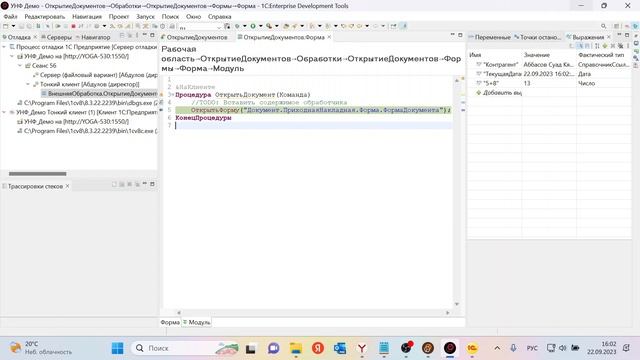The image size is (640, 360).
Task: Click the Suspend debug toolbar icon
Action: coord(66,26)
